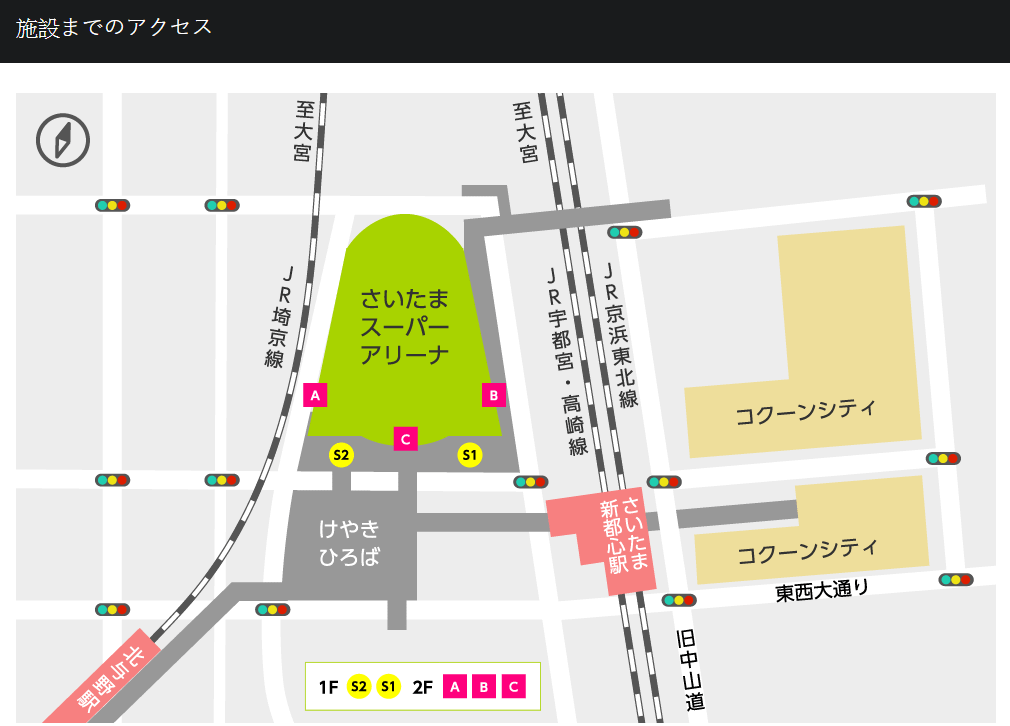The image size is (1010, 726).
Task: Click the 至大宮 label by the 埼京線 tracks
Action: [303, 131]
